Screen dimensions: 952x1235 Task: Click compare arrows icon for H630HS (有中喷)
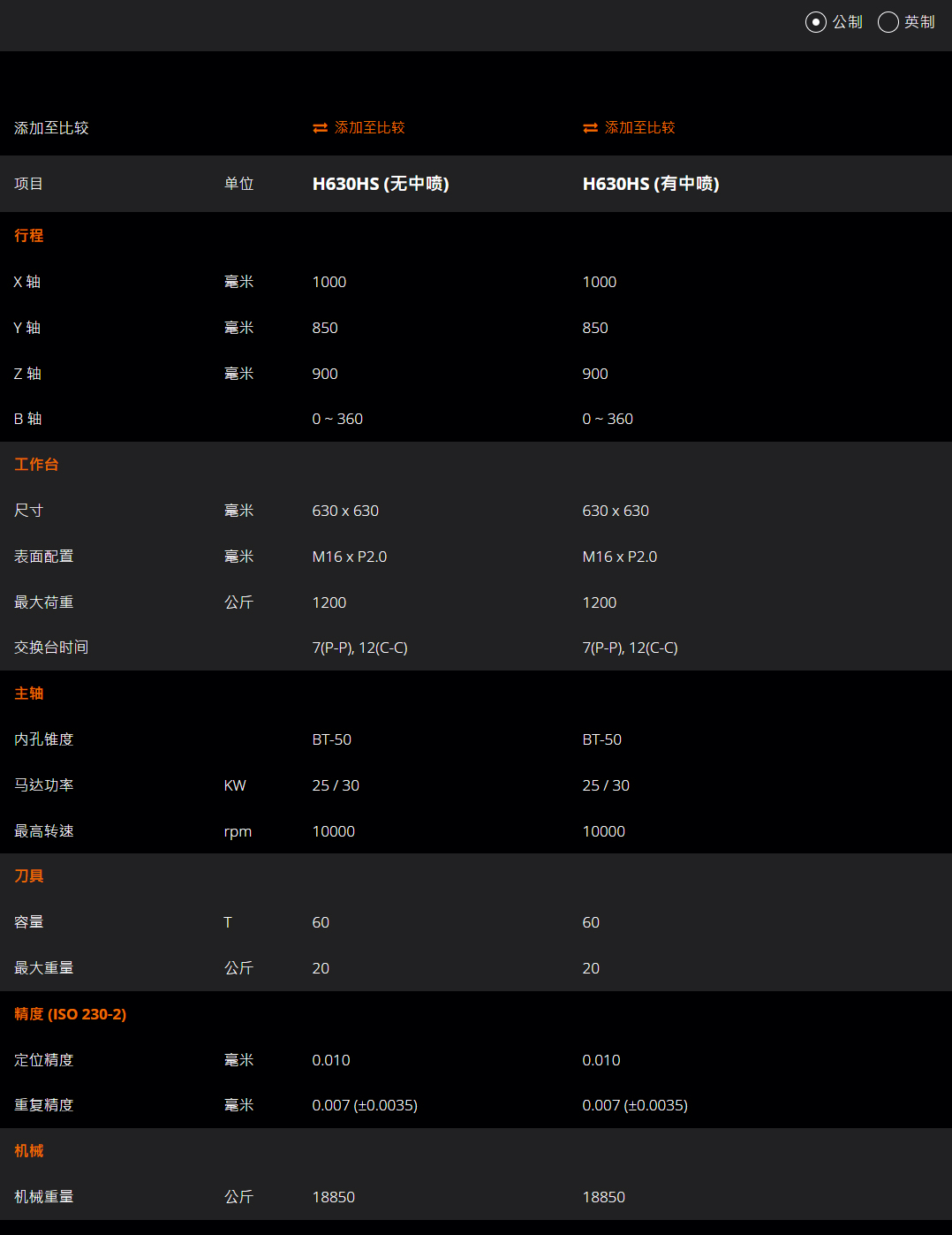point(590,128)
